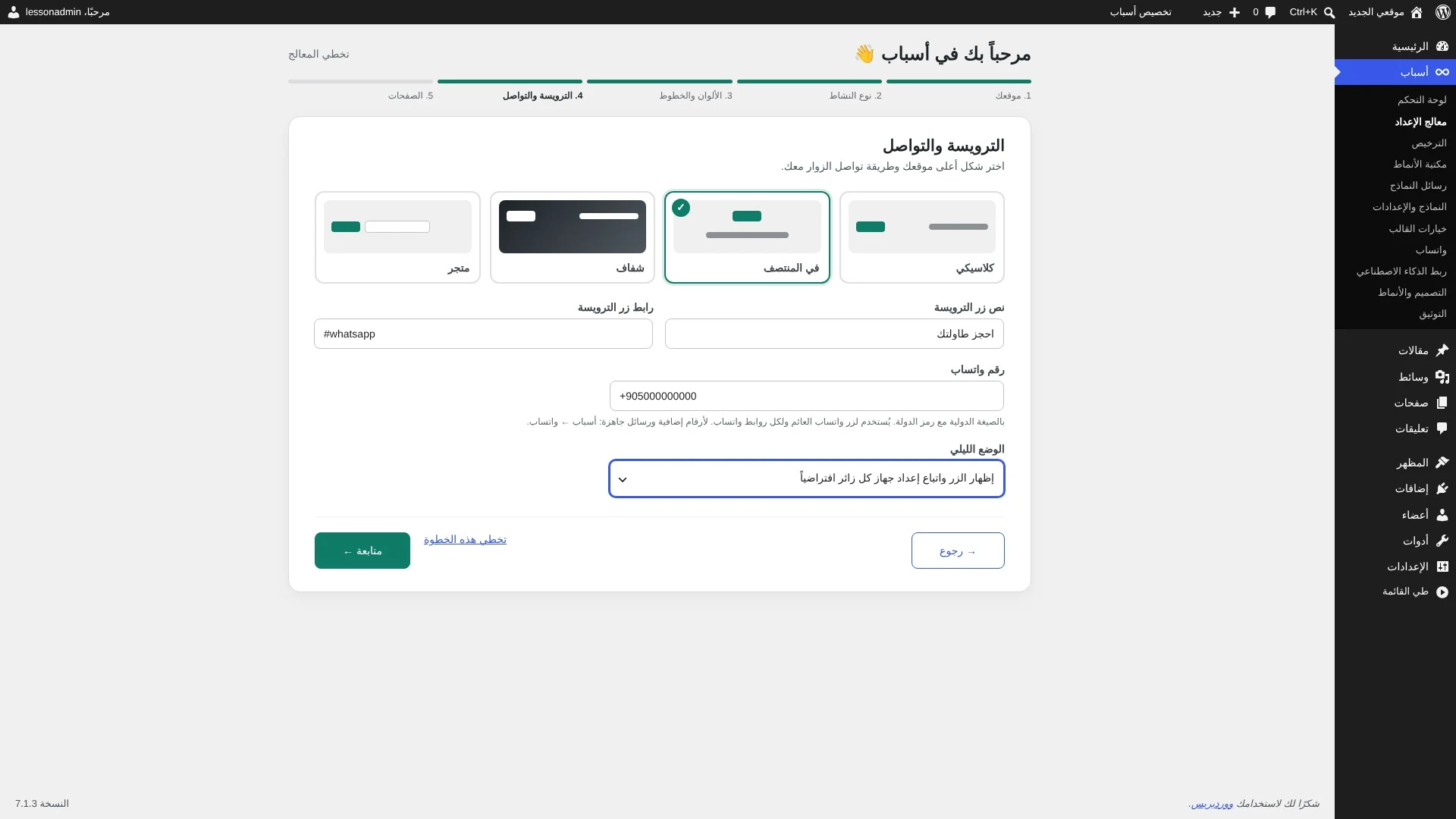Open خيارات القالب submenu item
1456x819 pixels.
click(1417, 229)
